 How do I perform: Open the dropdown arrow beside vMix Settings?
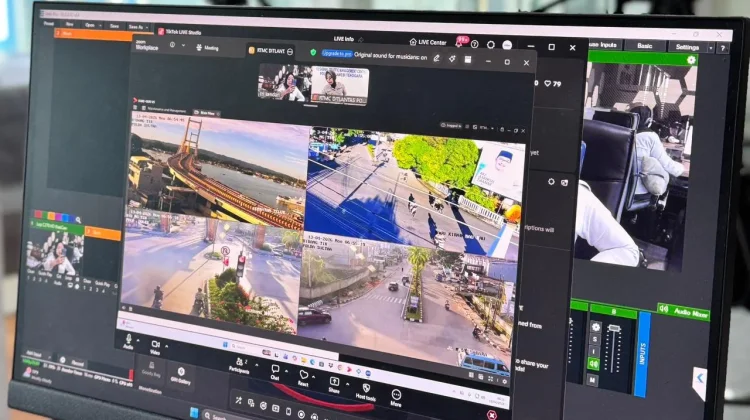pyautogui.click(x=711, y=48)
